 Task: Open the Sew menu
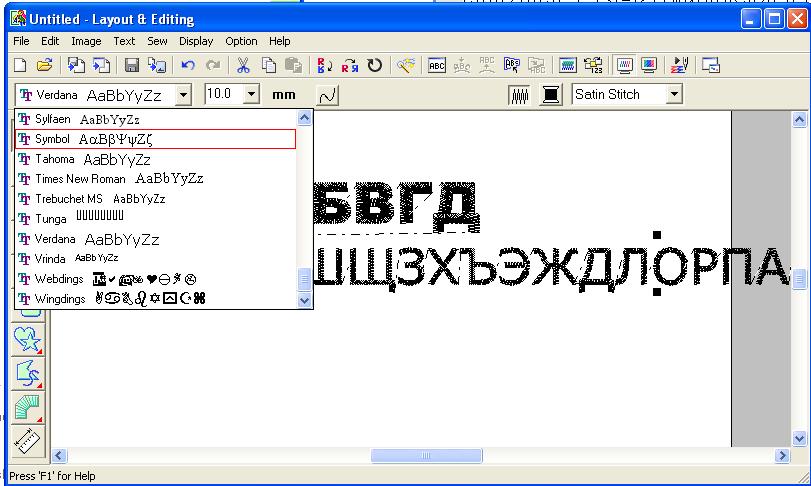point(157,41)
